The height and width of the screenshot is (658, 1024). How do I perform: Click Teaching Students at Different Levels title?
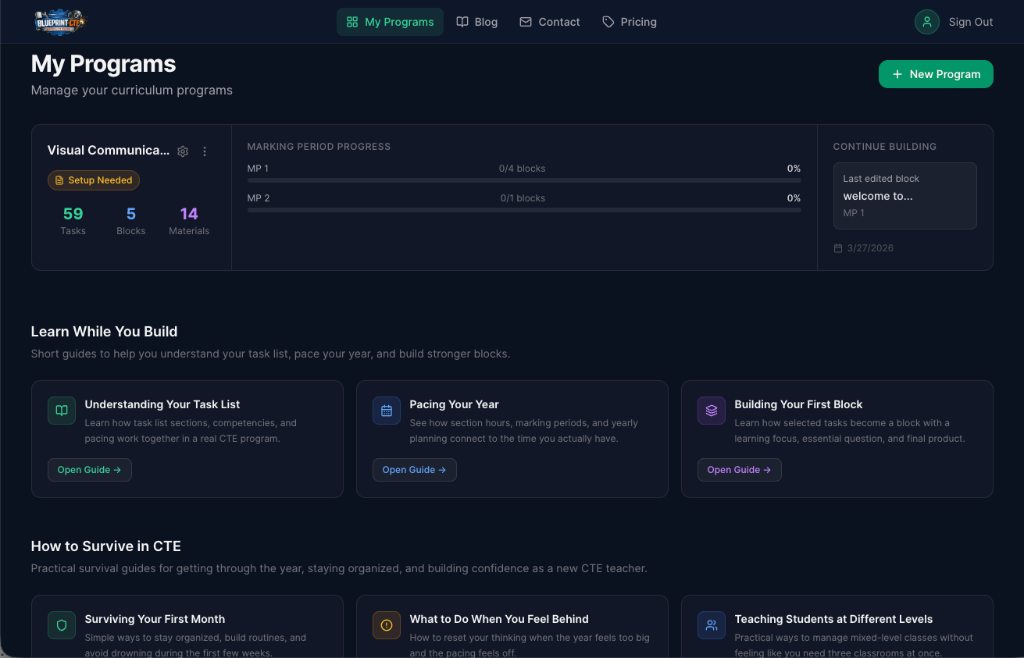[833, 619]
